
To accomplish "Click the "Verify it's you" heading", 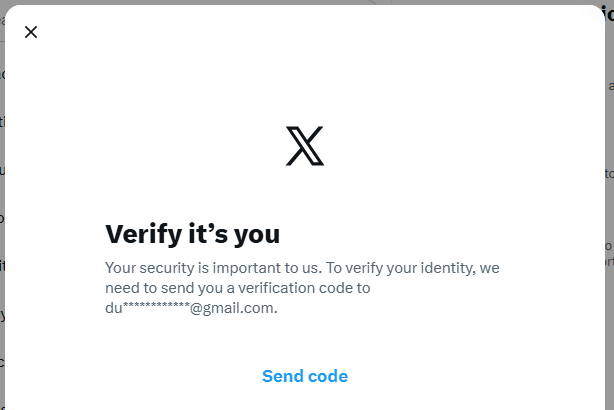I will 193,234.
